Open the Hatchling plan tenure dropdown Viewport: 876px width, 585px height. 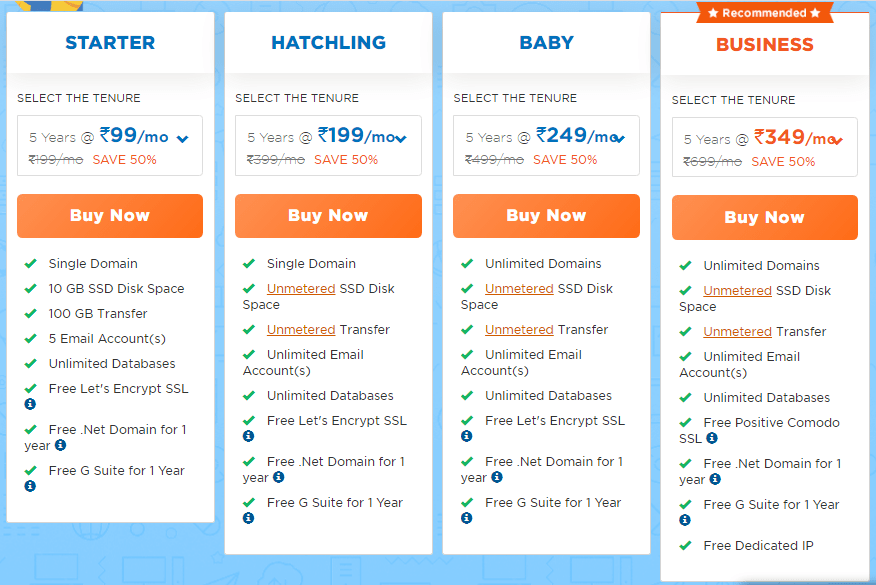click(328, 146)
